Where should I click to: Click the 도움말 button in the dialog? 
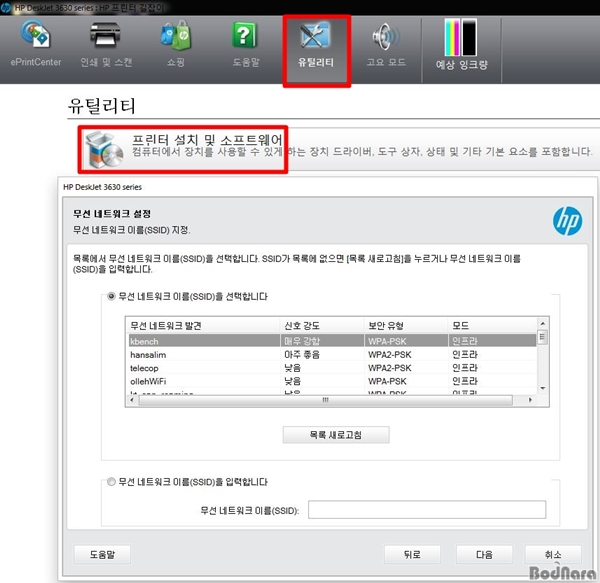[x=102, y=554]
